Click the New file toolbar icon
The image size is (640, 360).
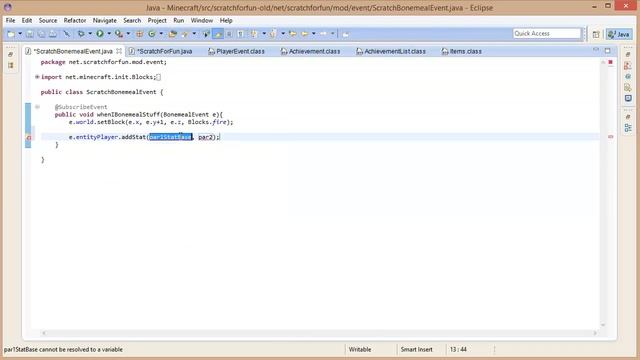[11, 34]
